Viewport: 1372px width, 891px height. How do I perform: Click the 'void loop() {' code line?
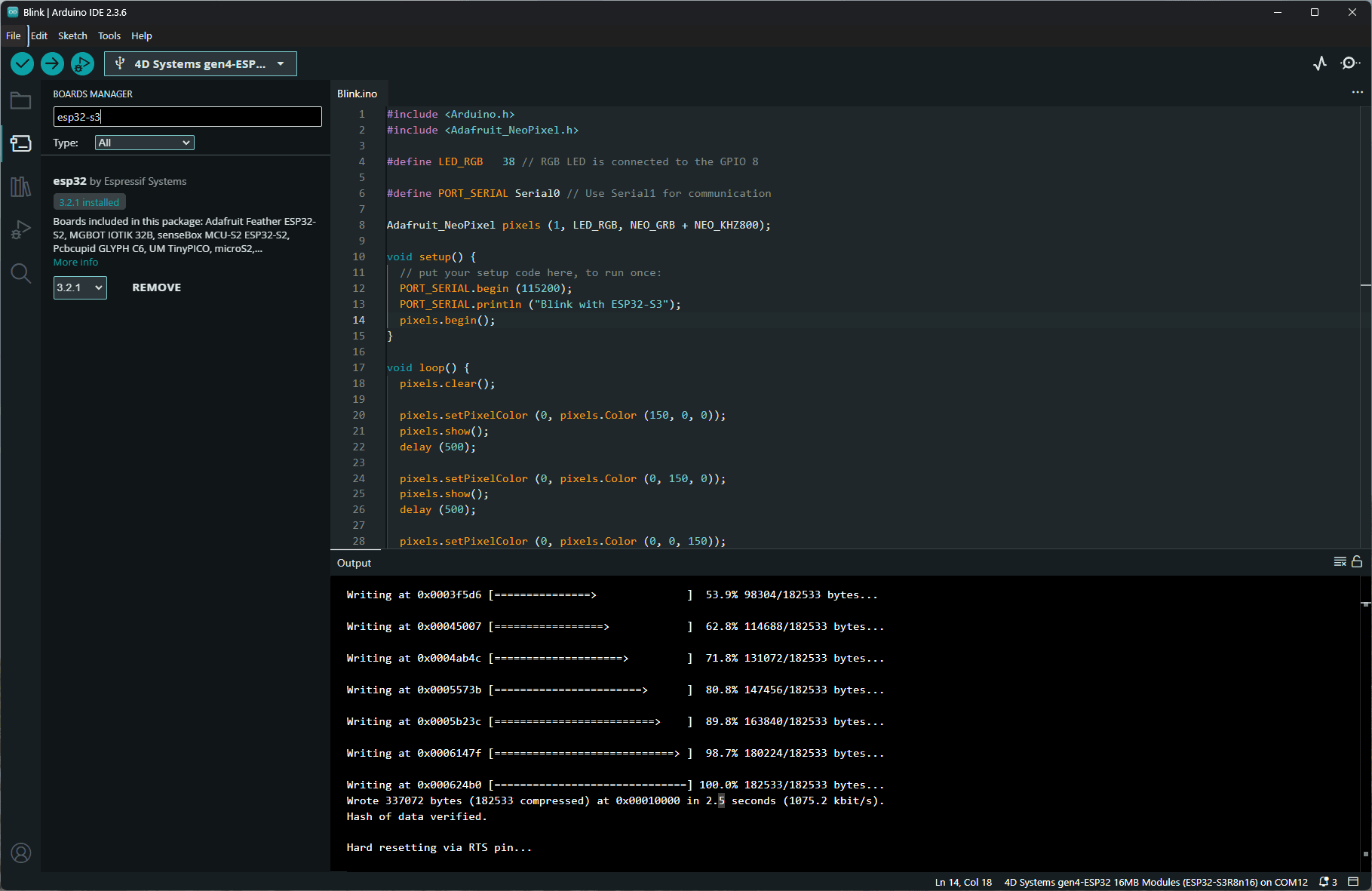pos(428,367)
